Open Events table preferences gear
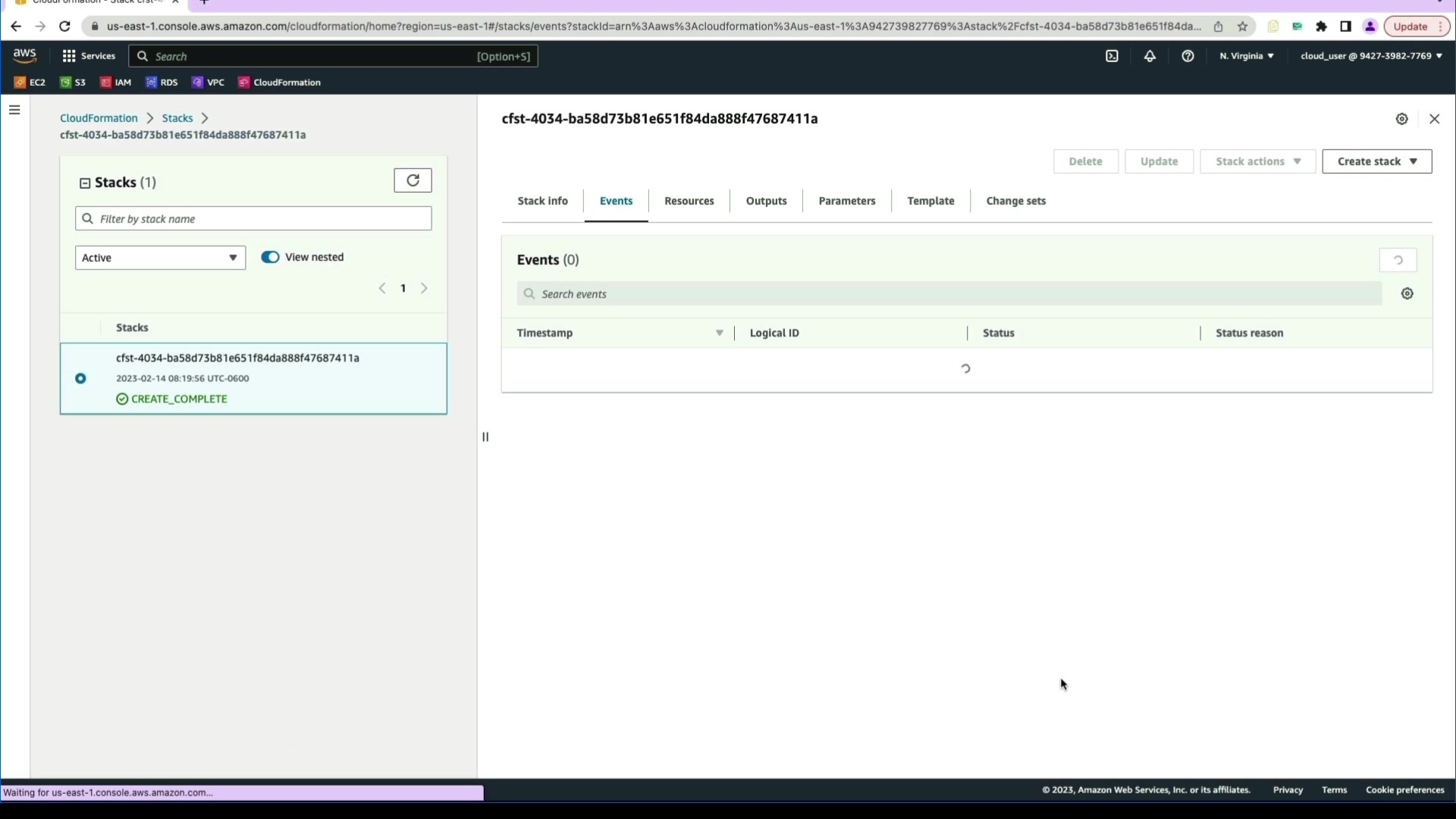The height and width of the screenshot is (819, 1456). point(1407,294)
